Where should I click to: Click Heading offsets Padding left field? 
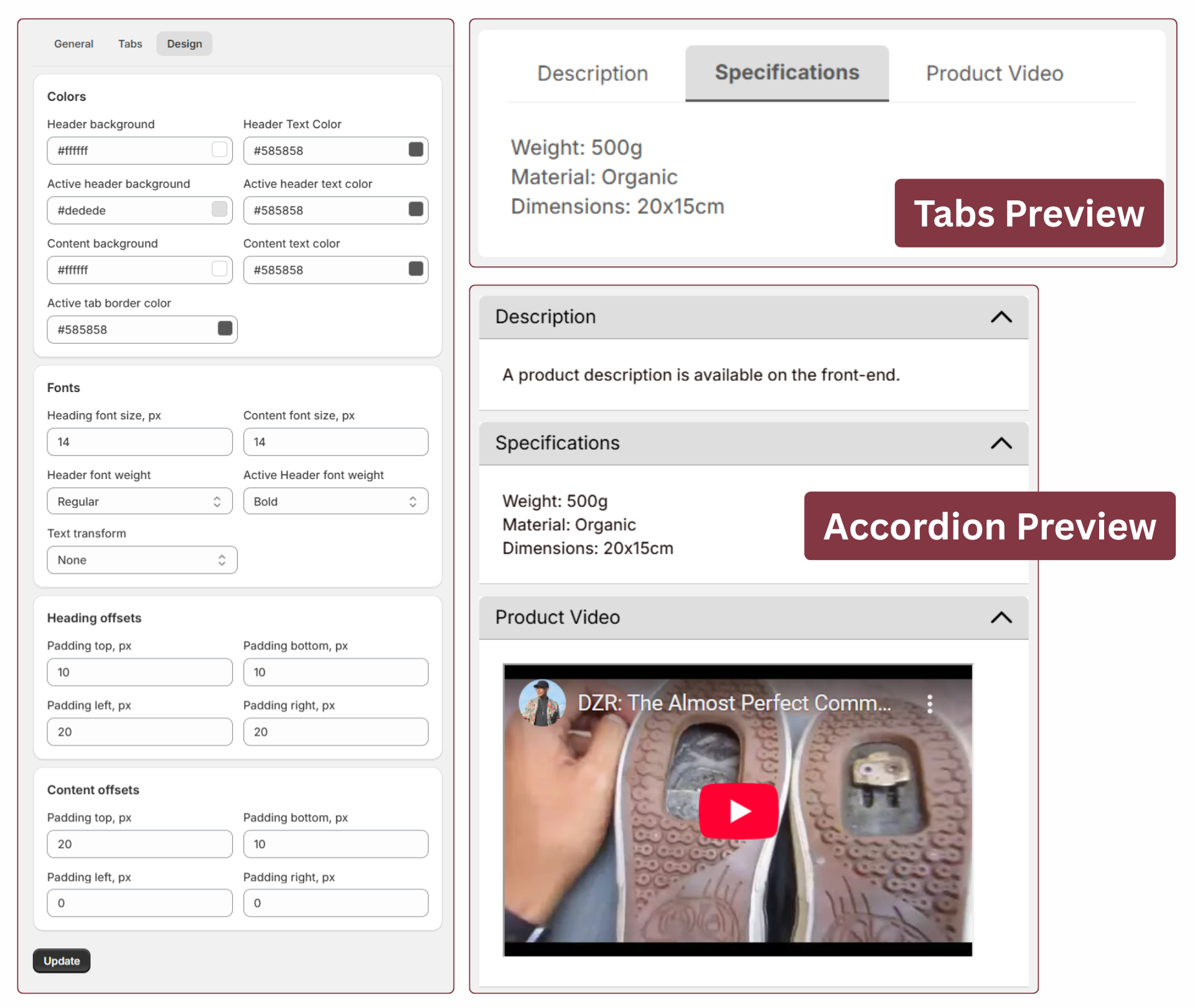[x=139, y=732]
